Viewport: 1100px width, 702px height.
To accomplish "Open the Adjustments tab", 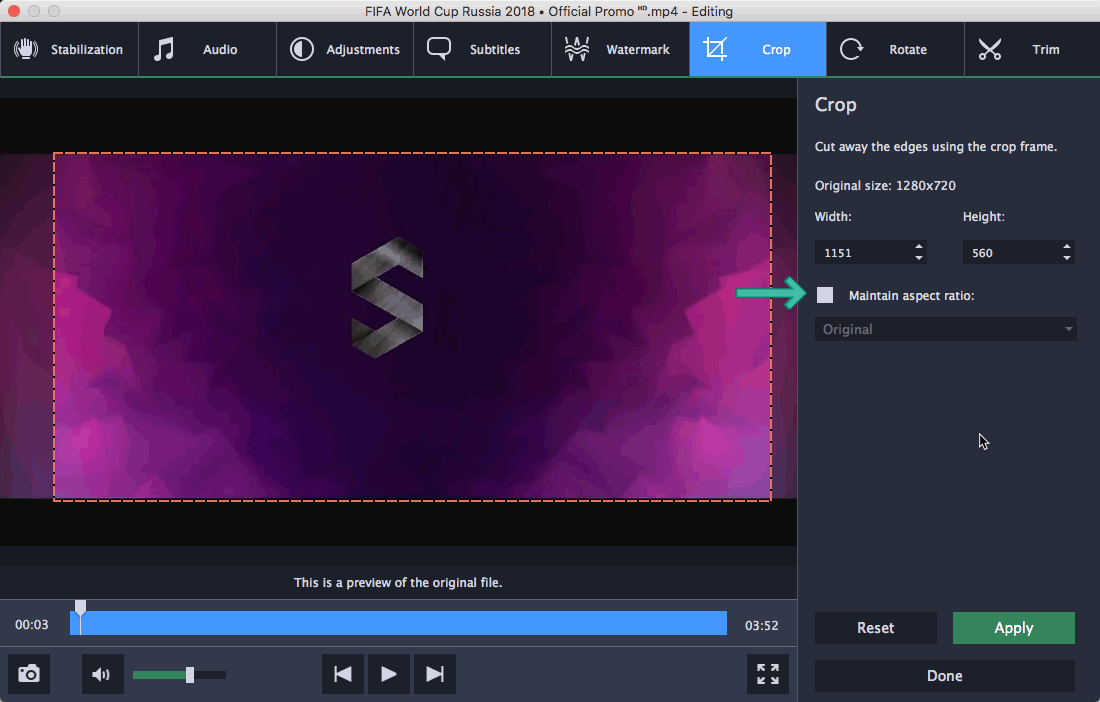I will click(x=344, y=49).
